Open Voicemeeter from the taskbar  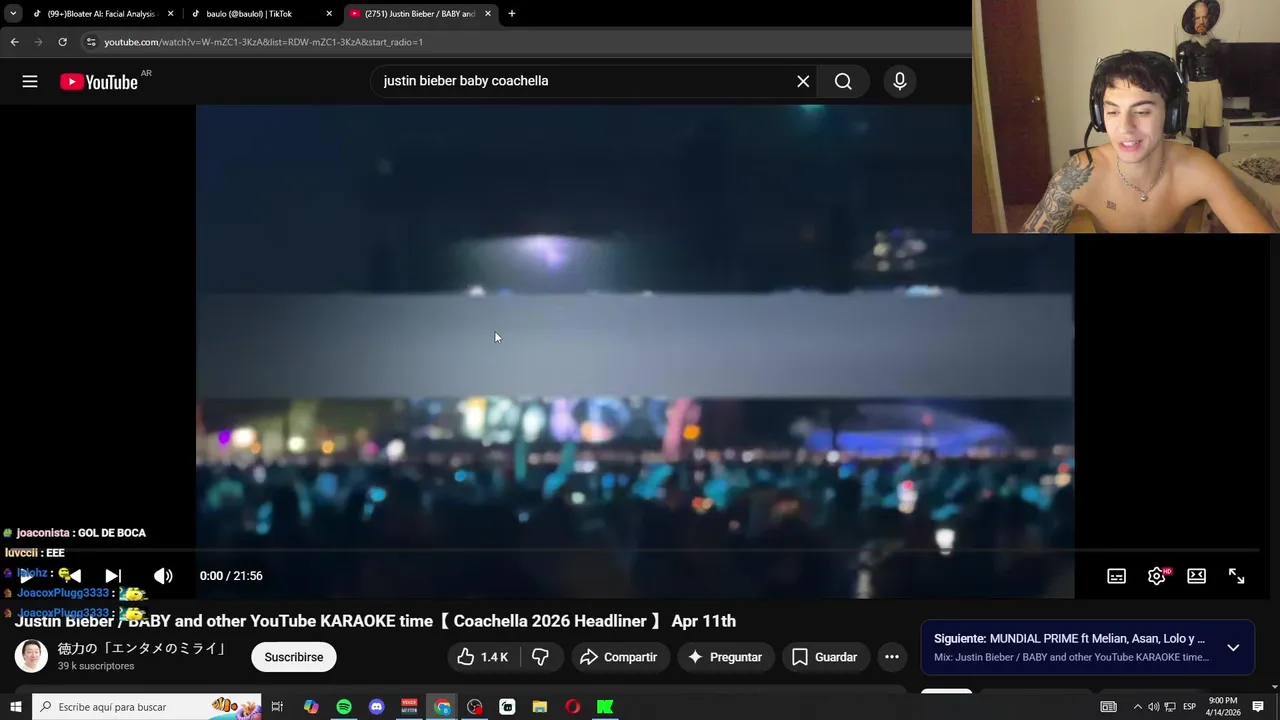(409, 707)
